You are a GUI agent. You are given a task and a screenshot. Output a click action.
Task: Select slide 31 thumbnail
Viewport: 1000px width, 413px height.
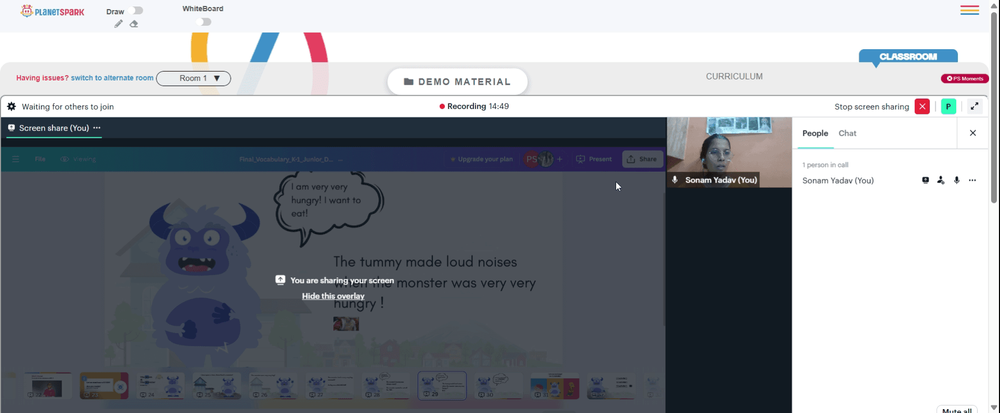coord(555,386)
